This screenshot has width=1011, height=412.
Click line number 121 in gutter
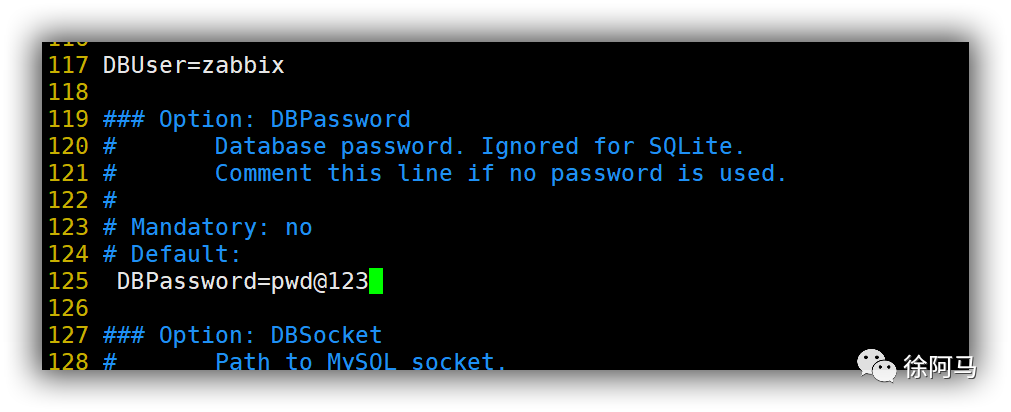click(68, 174)
